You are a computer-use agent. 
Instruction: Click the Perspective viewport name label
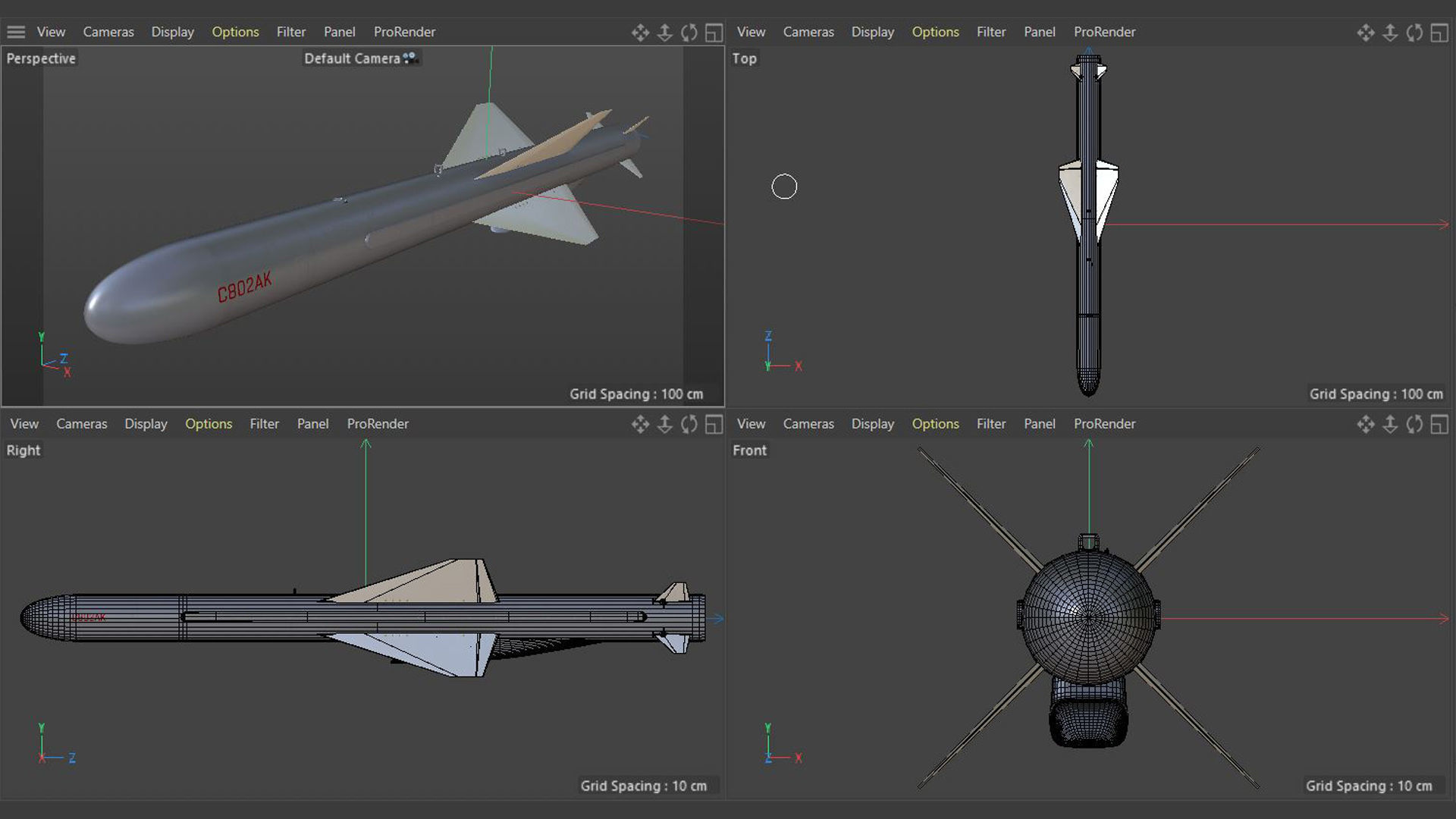[x=41, y=58]
